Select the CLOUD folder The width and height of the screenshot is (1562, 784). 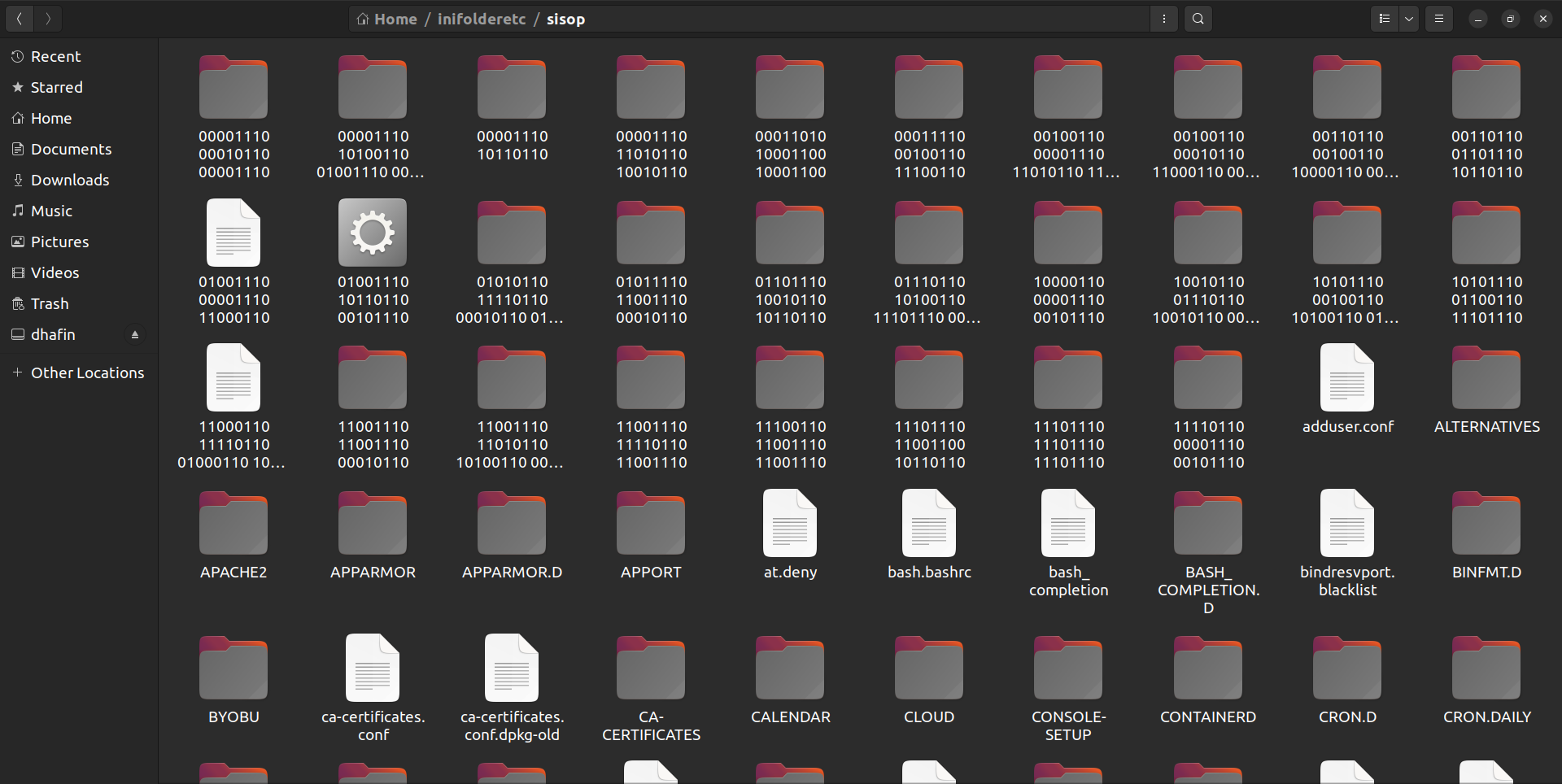click(929, 680)
